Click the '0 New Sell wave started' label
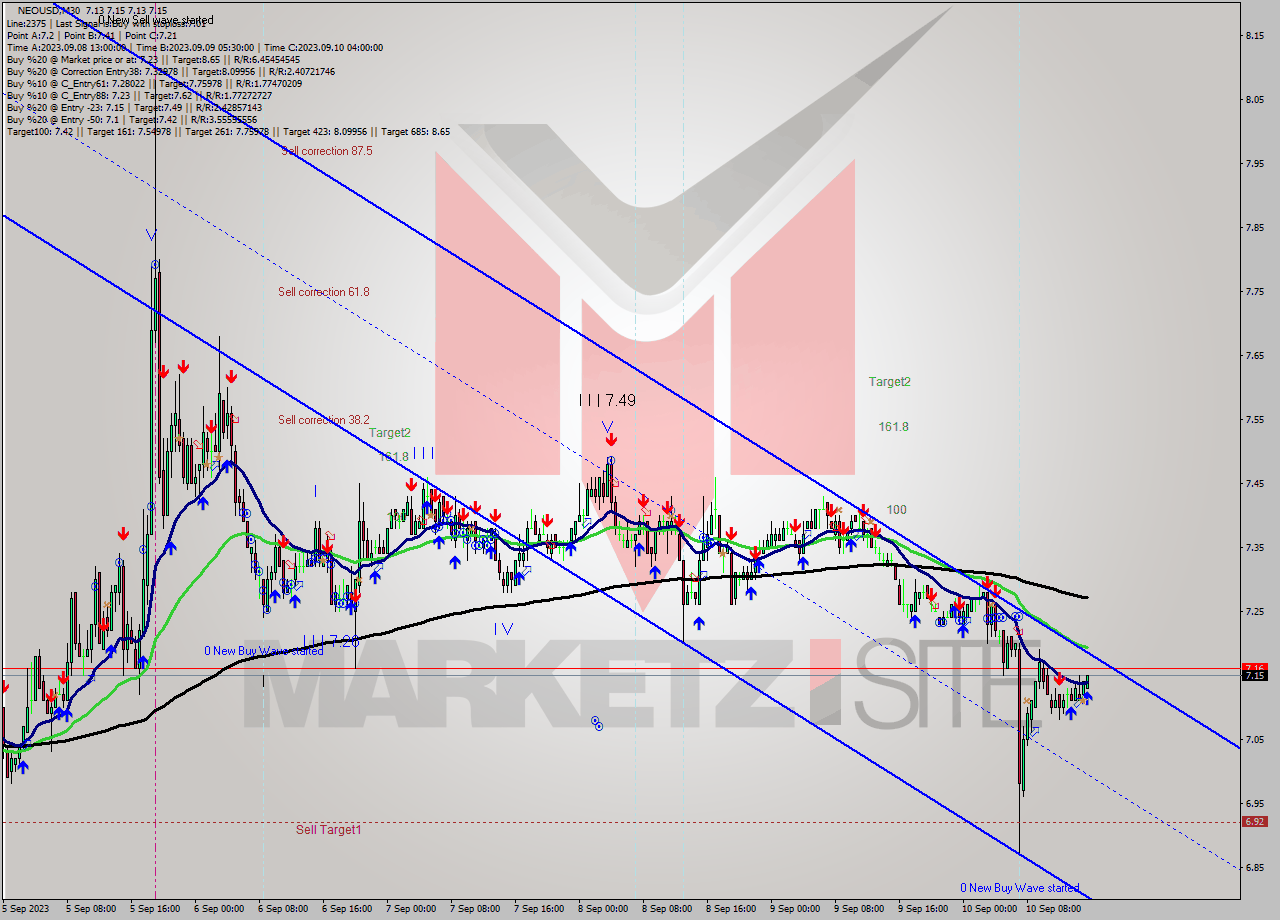1280x920 pixels. 156,20
